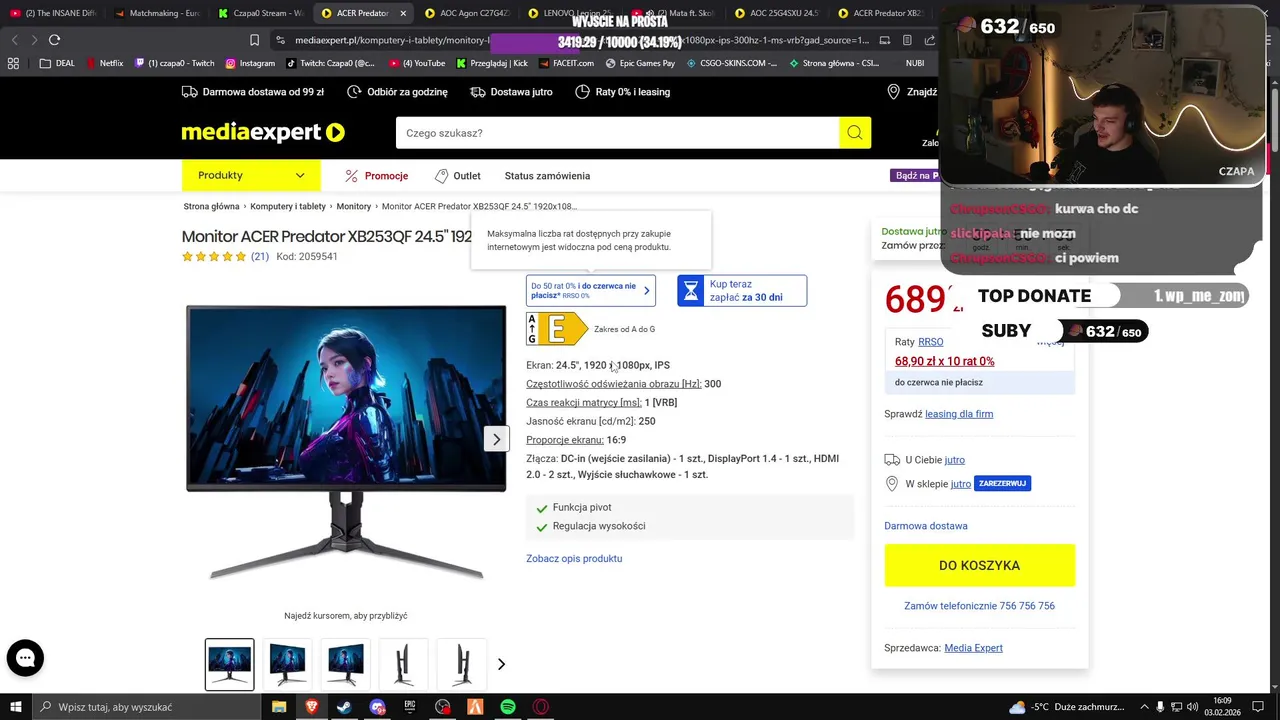The height and width of the screenshot is (720, 1280).
Task: Click the Windows Start button
Action: [x=15, y=707]
